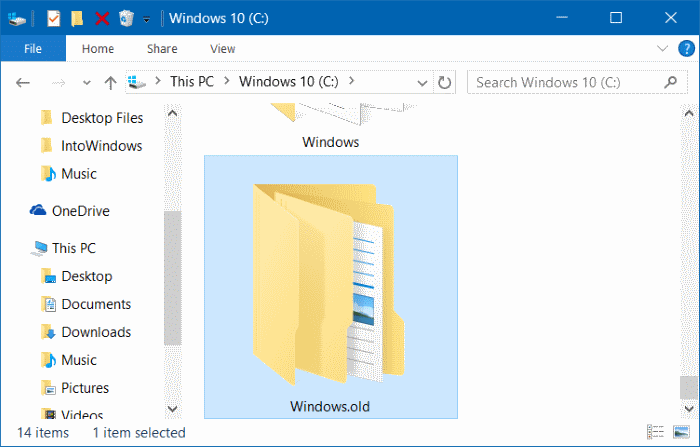This screenshot has width=700, height=447.
Task: Refresh the current folder view
Action: point(444,83)
